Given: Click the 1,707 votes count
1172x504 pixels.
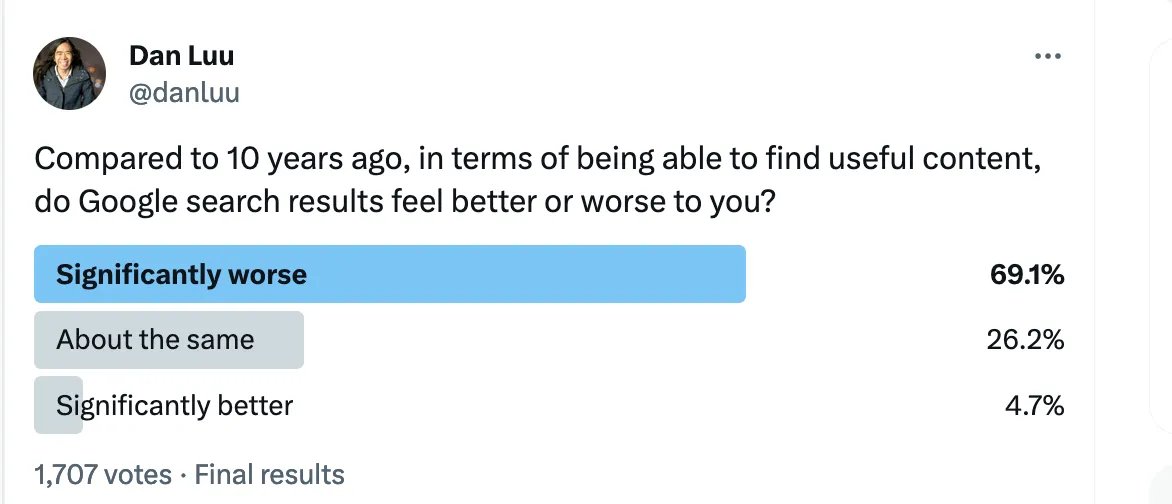Looking at the screenshot, I should pyautogui.click(x=103, y=474).
